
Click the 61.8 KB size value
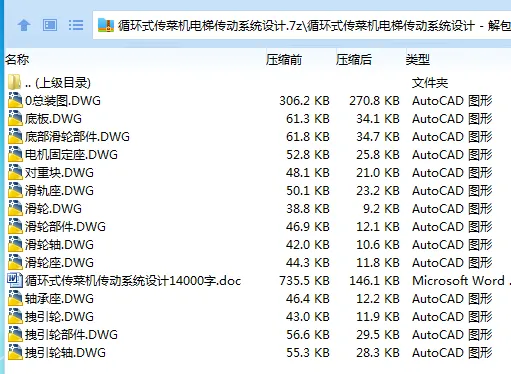pos(308,137)
